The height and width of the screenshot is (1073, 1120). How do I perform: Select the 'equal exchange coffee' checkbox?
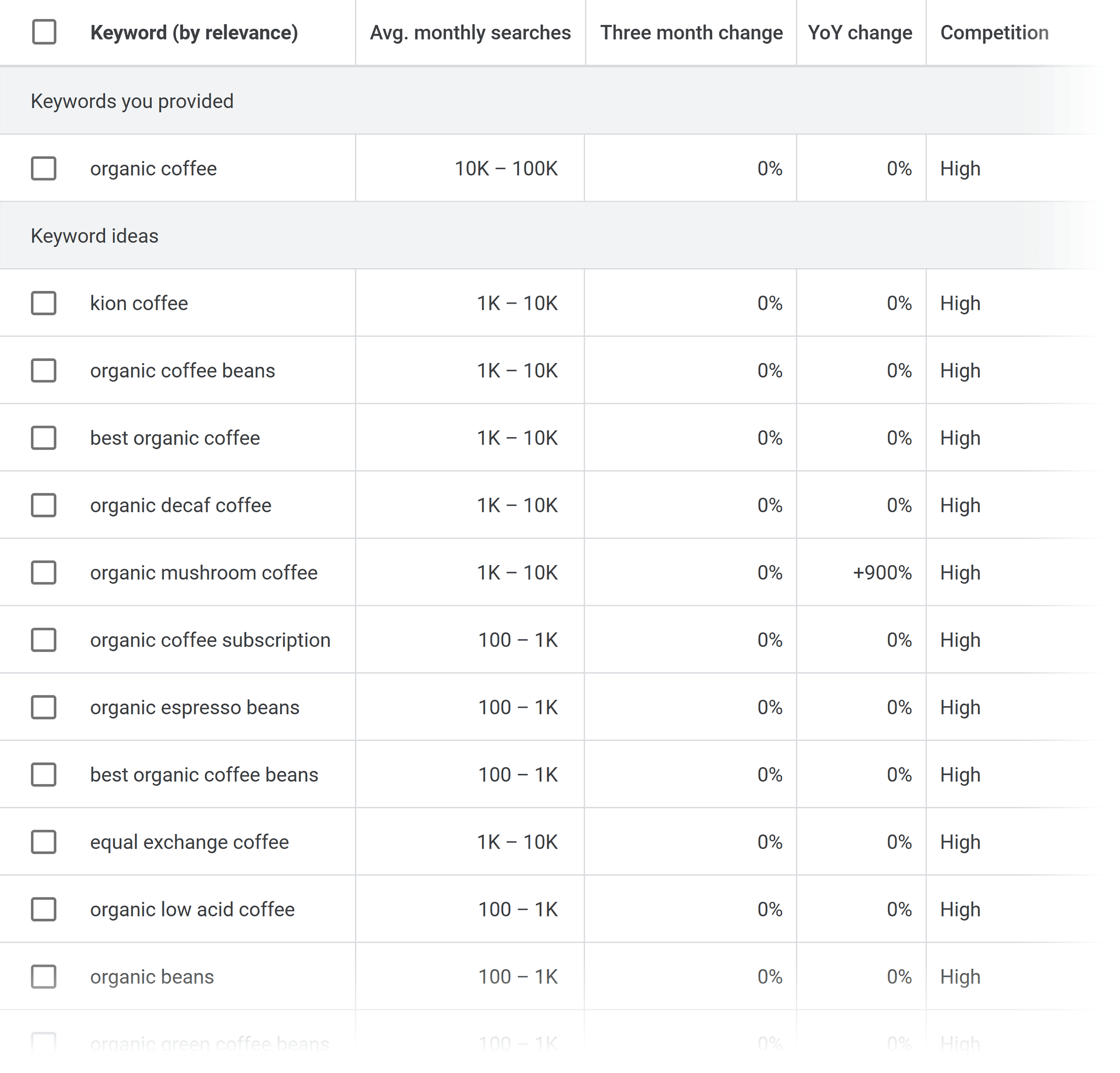pos(43,842)
